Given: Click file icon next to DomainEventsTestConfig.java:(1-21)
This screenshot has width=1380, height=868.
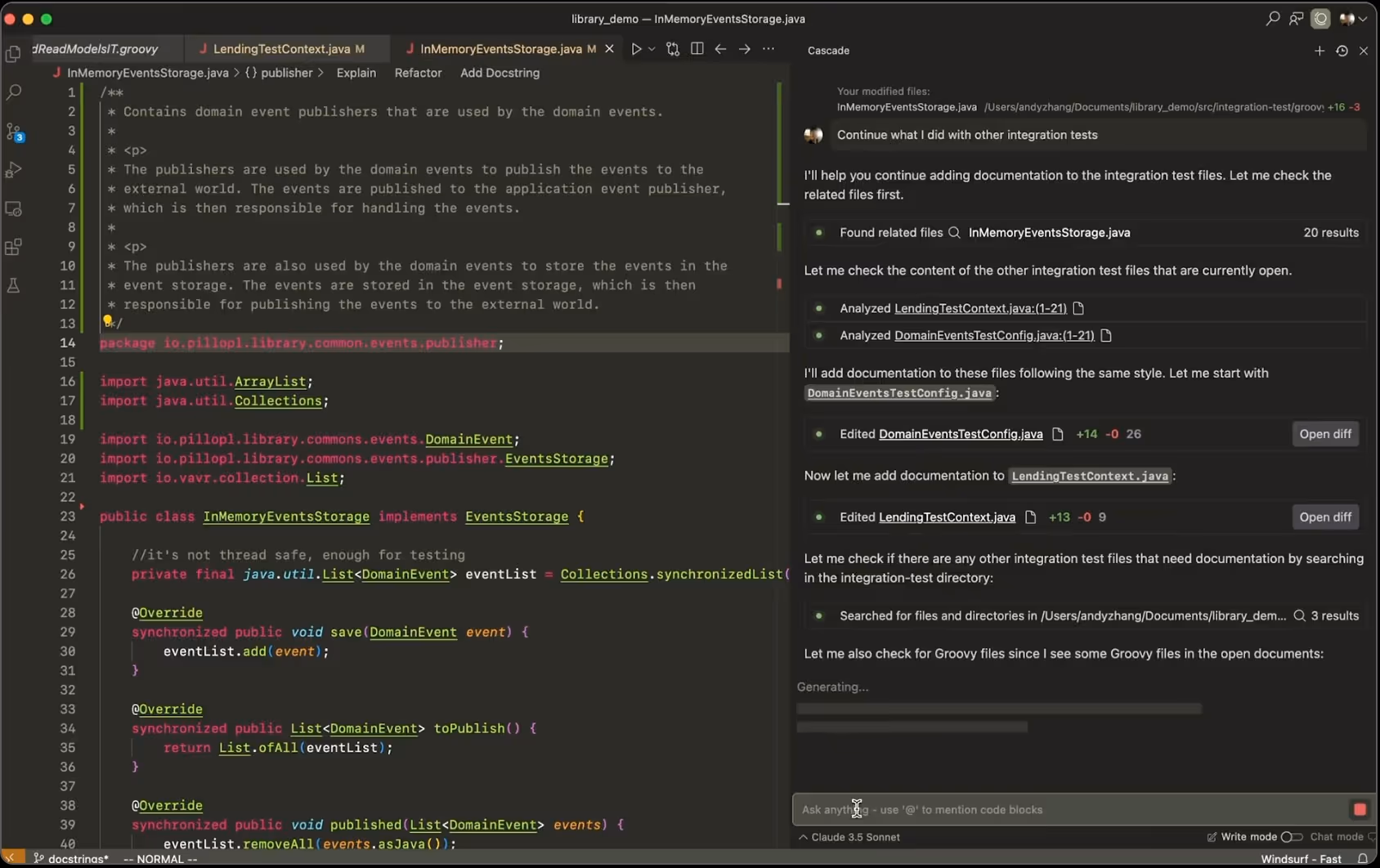Looking at the screenshot, I should [1106, 335].
